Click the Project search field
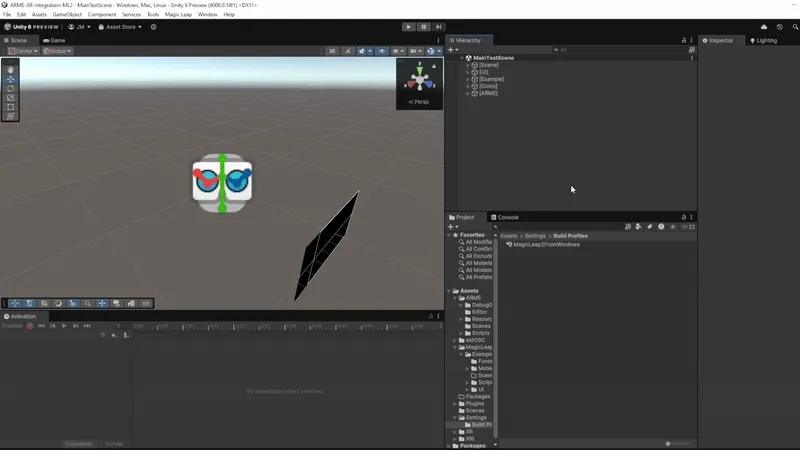The width and height of the screenshot is (800, 450). point(556,227)
